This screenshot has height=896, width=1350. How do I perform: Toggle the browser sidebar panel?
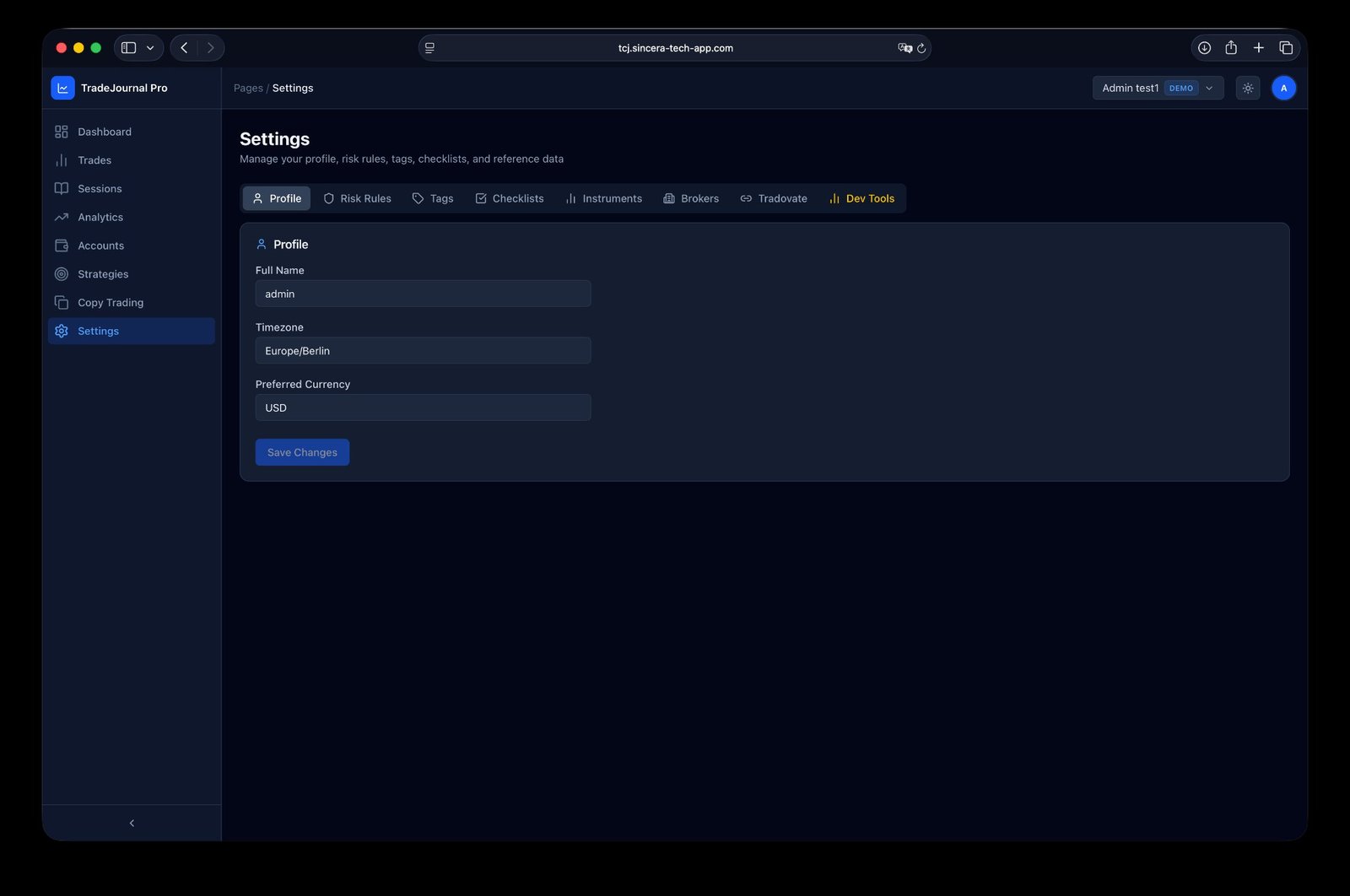click(129, 48)
